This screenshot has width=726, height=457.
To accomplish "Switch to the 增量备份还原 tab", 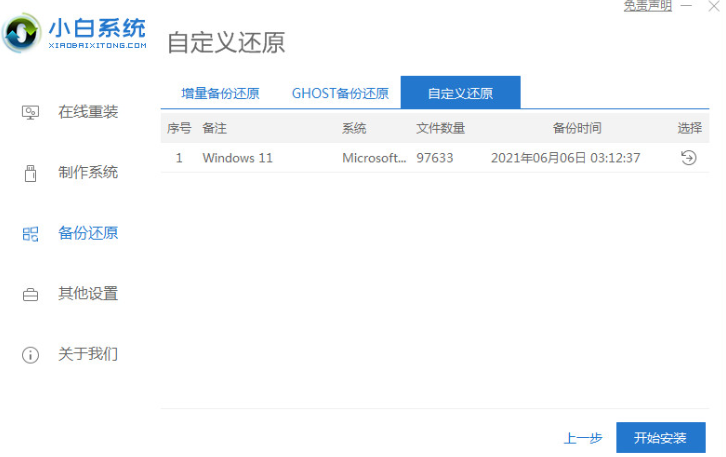I will (x=220, y=94).
